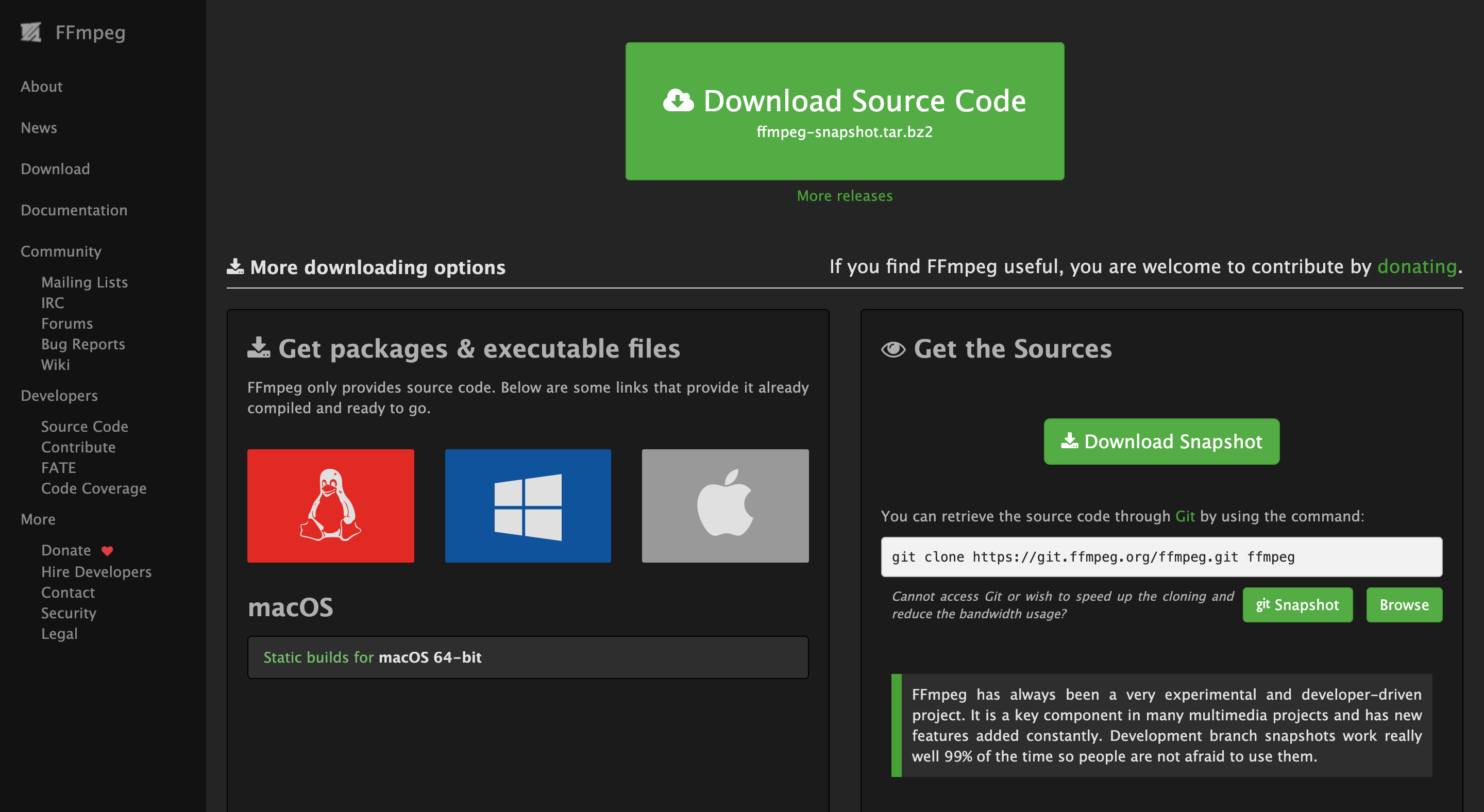The width and height of the screenshot is (1484, 812).
Task: Open the Security link
Action: 69,613
